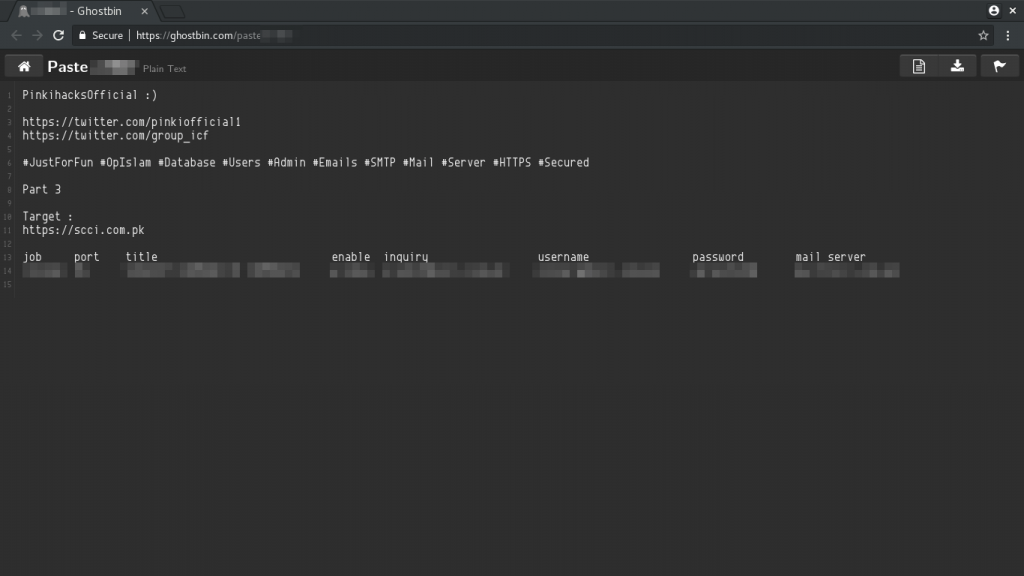Image resolution: width=1024 pixels, height=576 pixels.
Task: Click the PinkihacksOfficial :) line
Action: click(x=89, y=95)
